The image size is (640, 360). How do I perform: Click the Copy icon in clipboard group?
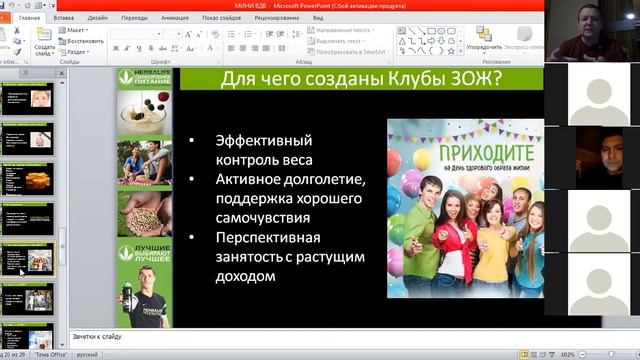(17, 41)
